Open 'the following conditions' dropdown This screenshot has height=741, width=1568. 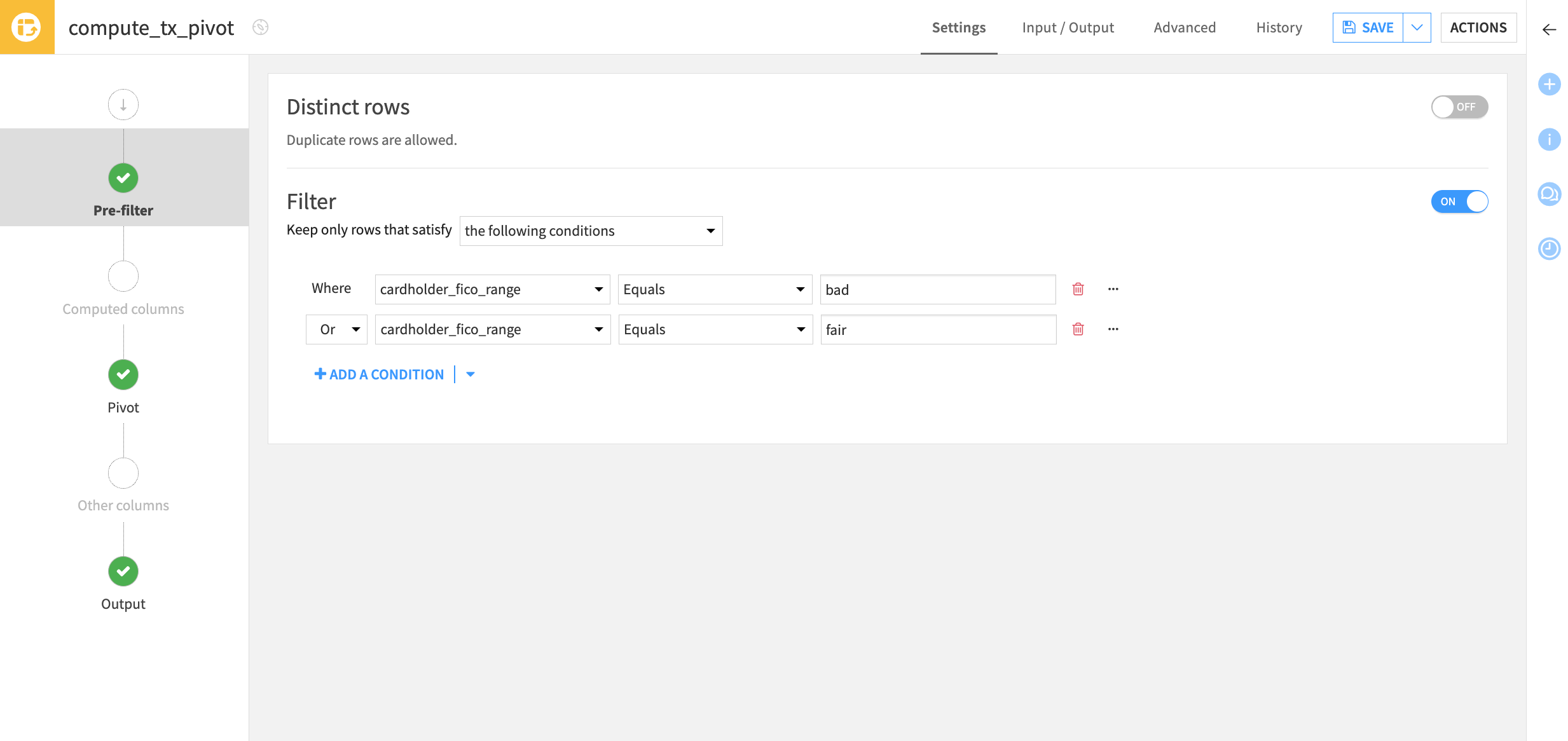coord(590,231)
